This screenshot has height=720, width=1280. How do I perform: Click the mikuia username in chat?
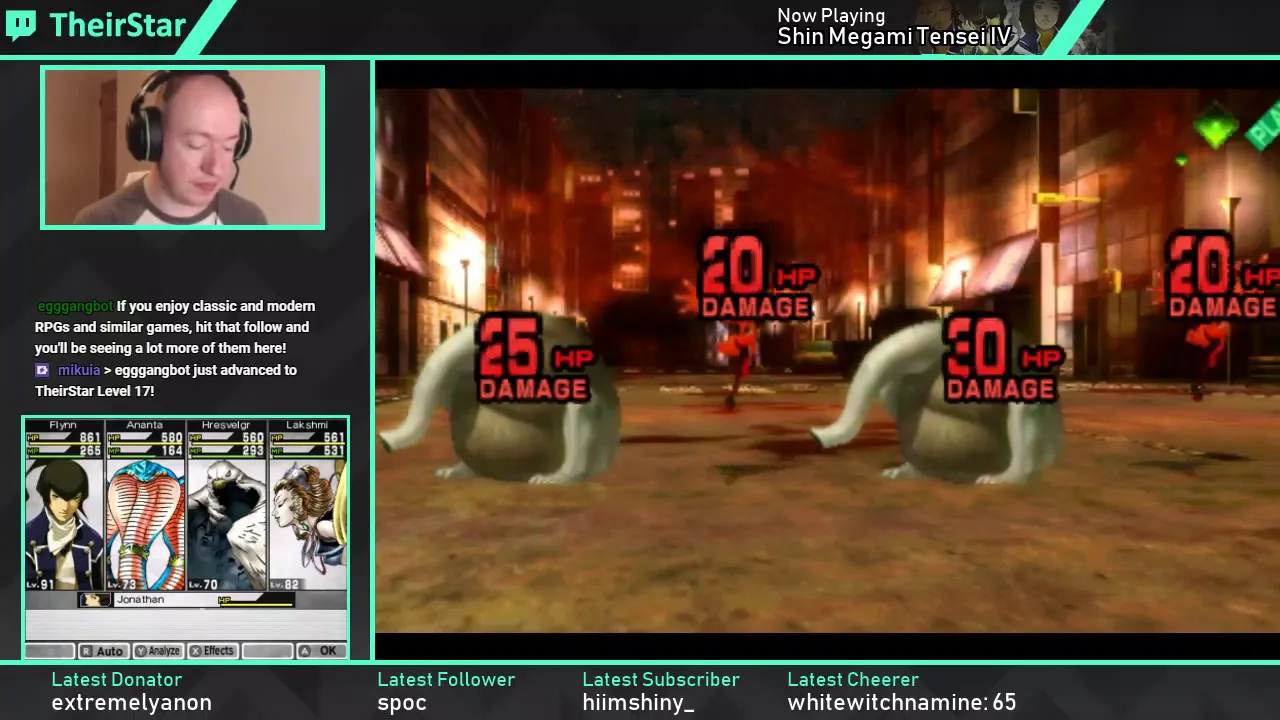(79, 370)
